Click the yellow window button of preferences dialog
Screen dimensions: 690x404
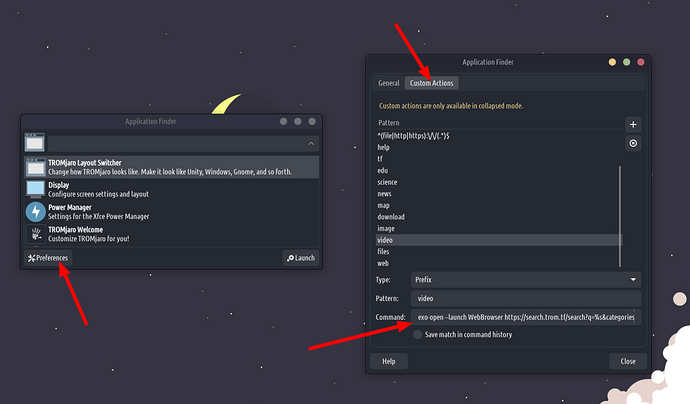[612, 62]
